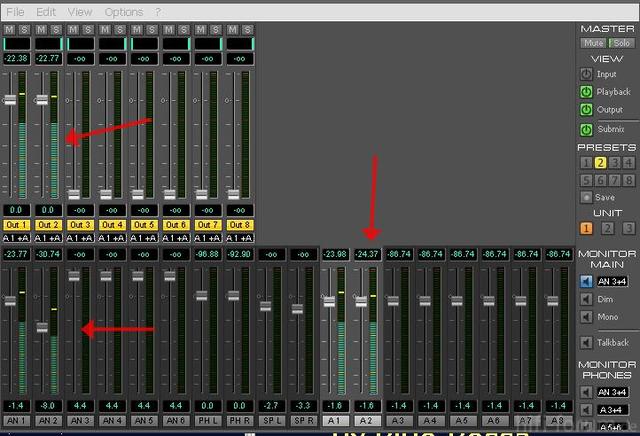
Task: Select the AN 2 output channel label
Action: (x=48, y=420)
